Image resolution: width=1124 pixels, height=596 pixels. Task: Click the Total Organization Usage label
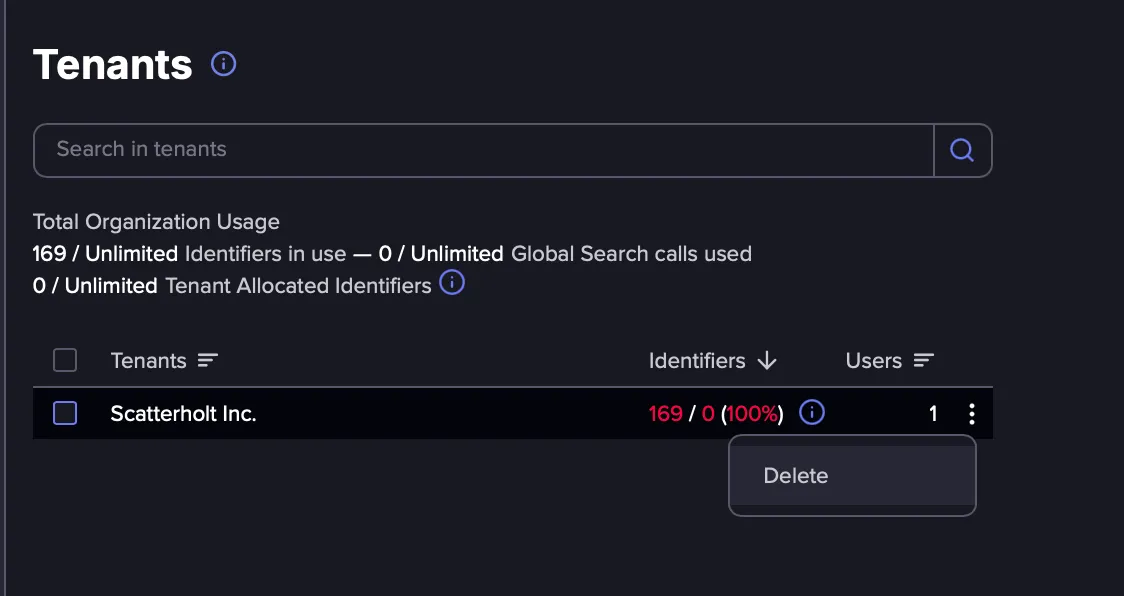(156, 222)
